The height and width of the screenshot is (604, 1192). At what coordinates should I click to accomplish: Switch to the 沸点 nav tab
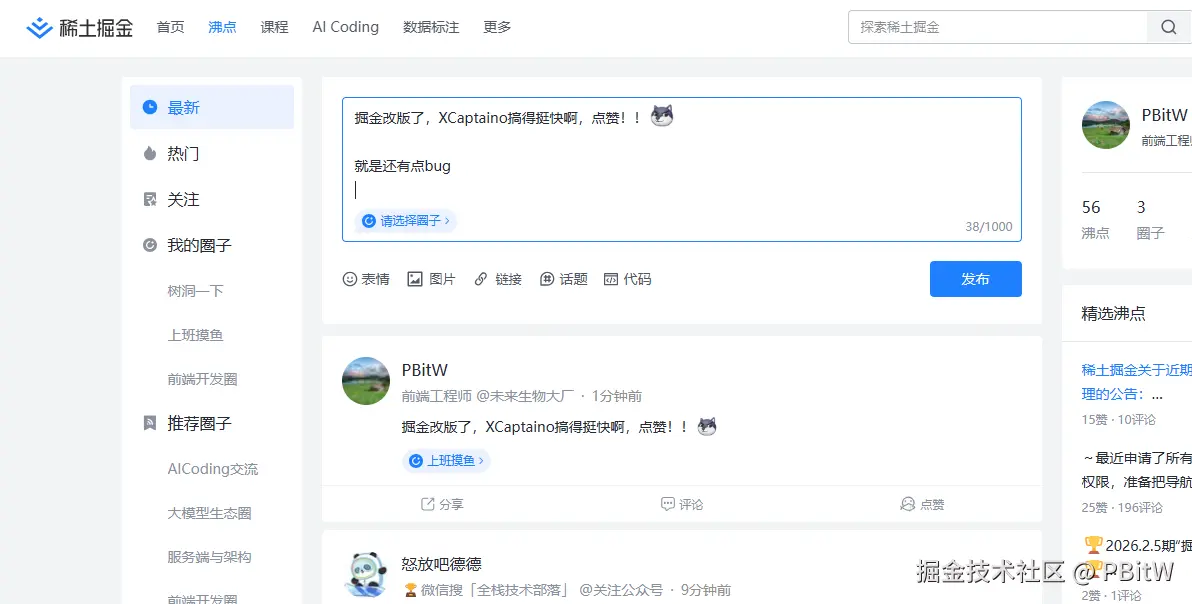[222, 27]
